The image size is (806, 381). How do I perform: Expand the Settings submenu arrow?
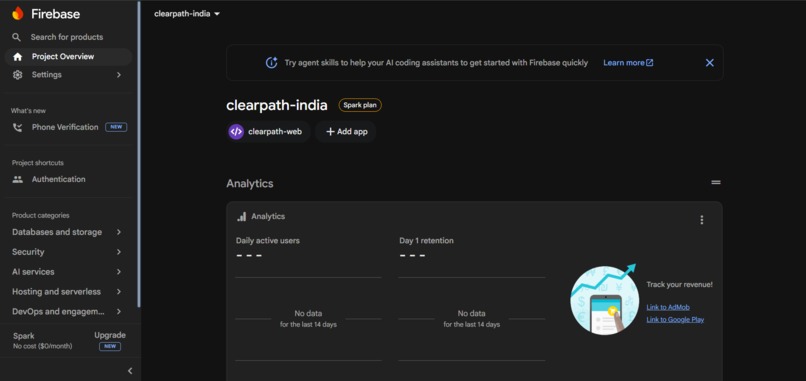coord(119,75)
